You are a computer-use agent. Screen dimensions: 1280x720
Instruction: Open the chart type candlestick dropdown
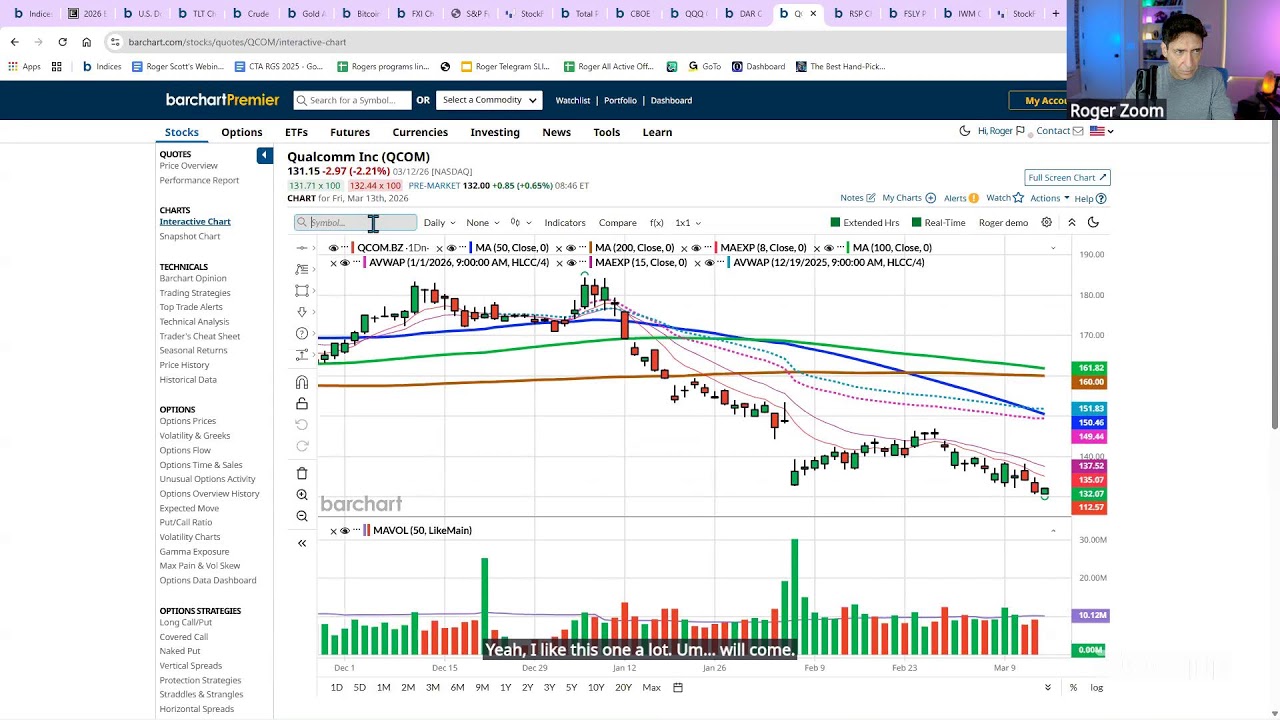coord(520,222)
